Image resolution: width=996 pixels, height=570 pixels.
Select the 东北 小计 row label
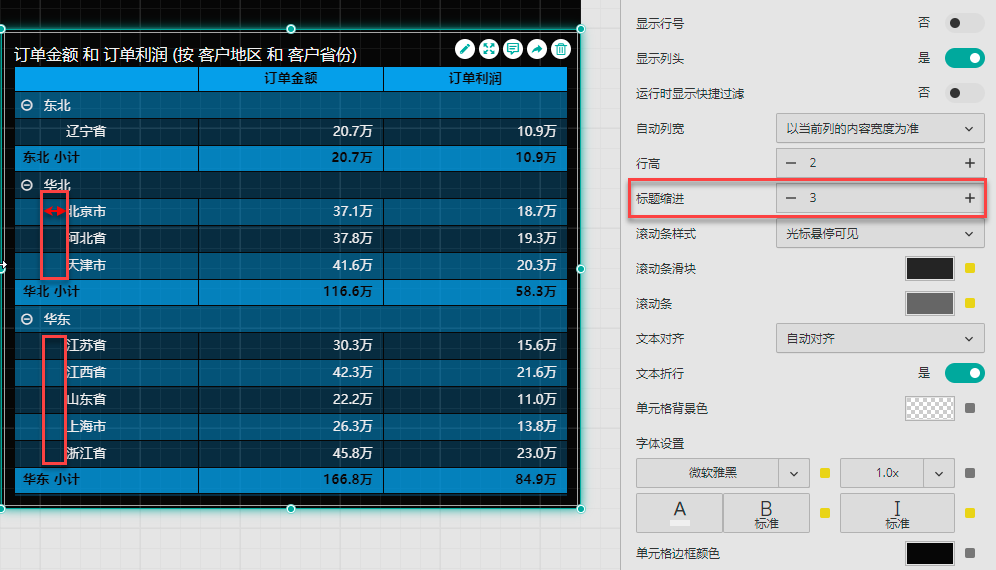coord(51,158)
